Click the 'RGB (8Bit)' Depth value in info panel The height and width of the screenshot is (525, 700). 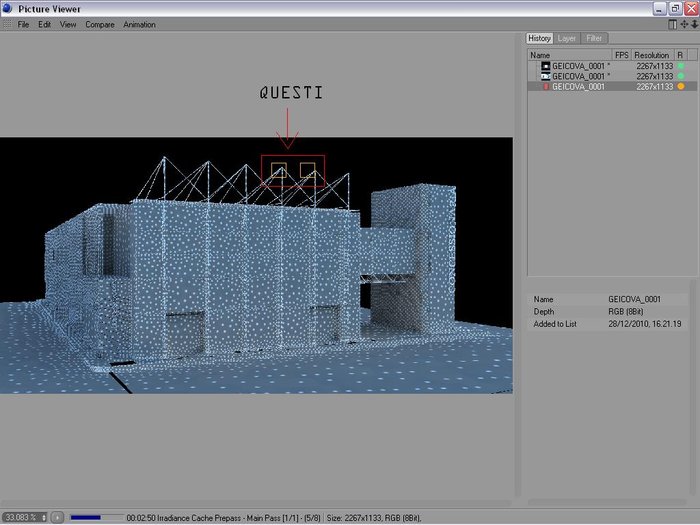(626, 312)
